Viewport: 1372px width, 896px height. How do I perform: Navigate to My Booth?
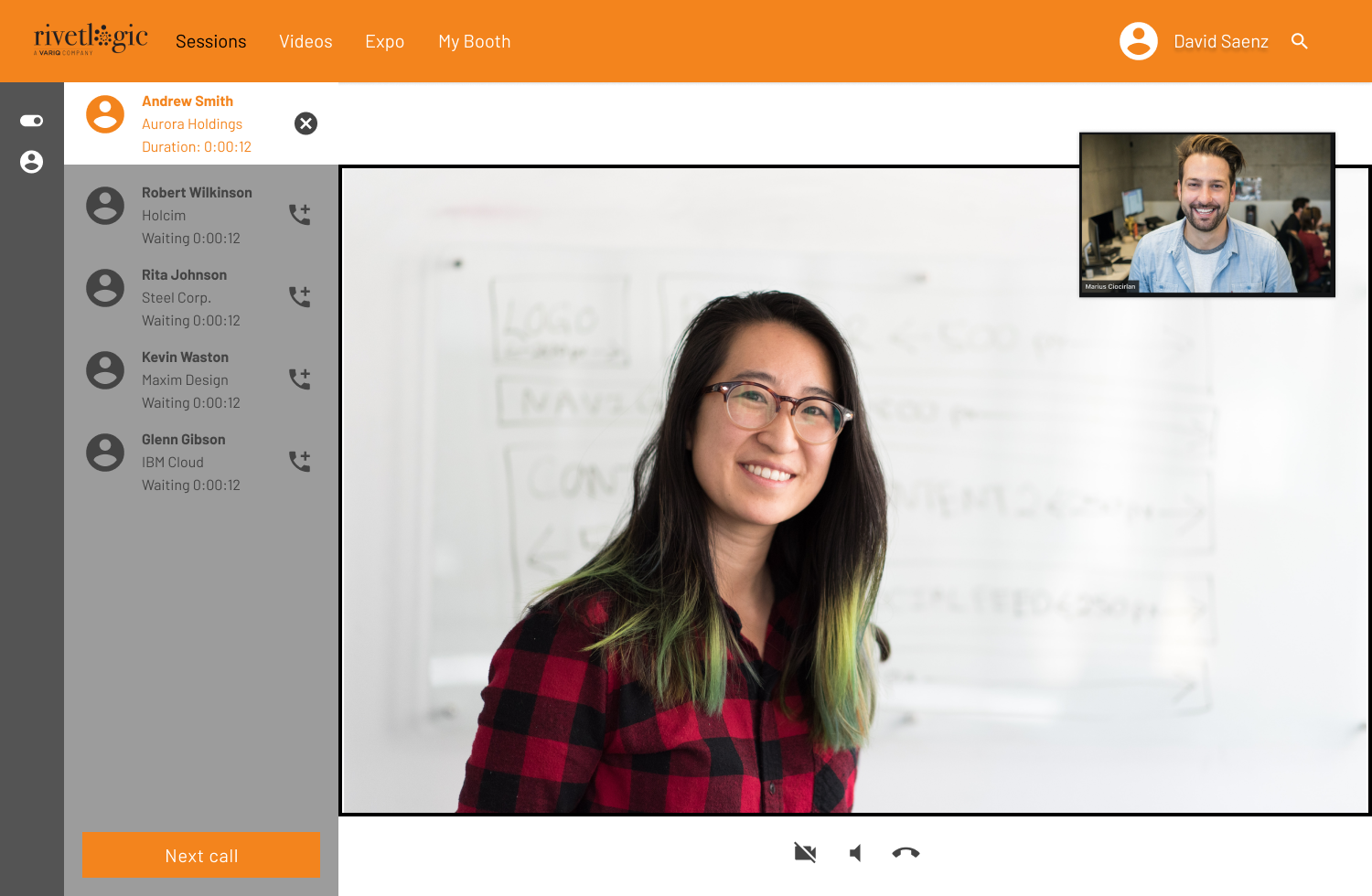475,41
